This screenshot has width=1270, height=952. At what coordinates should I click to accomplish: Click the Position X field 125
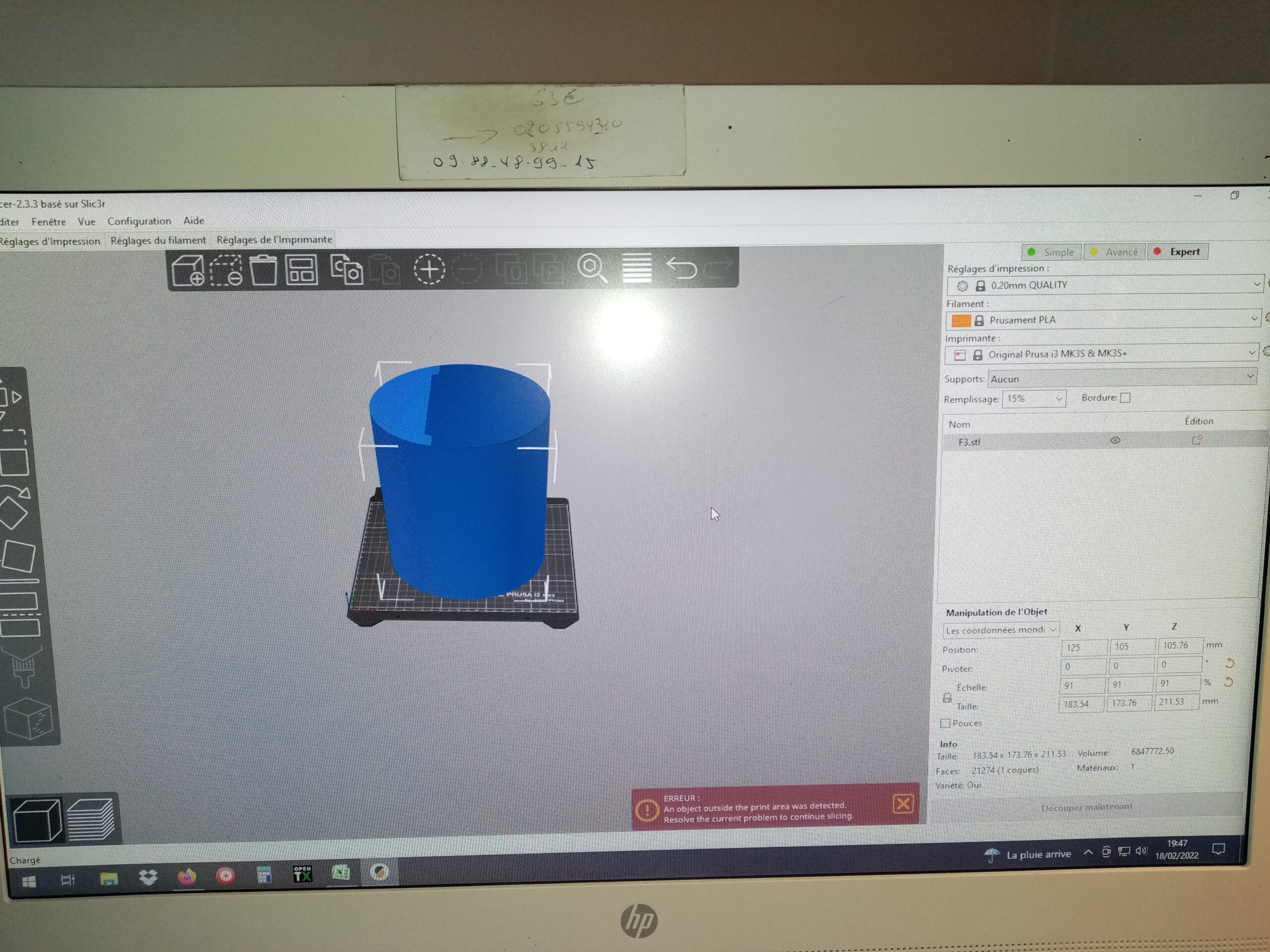(1083, 647)
